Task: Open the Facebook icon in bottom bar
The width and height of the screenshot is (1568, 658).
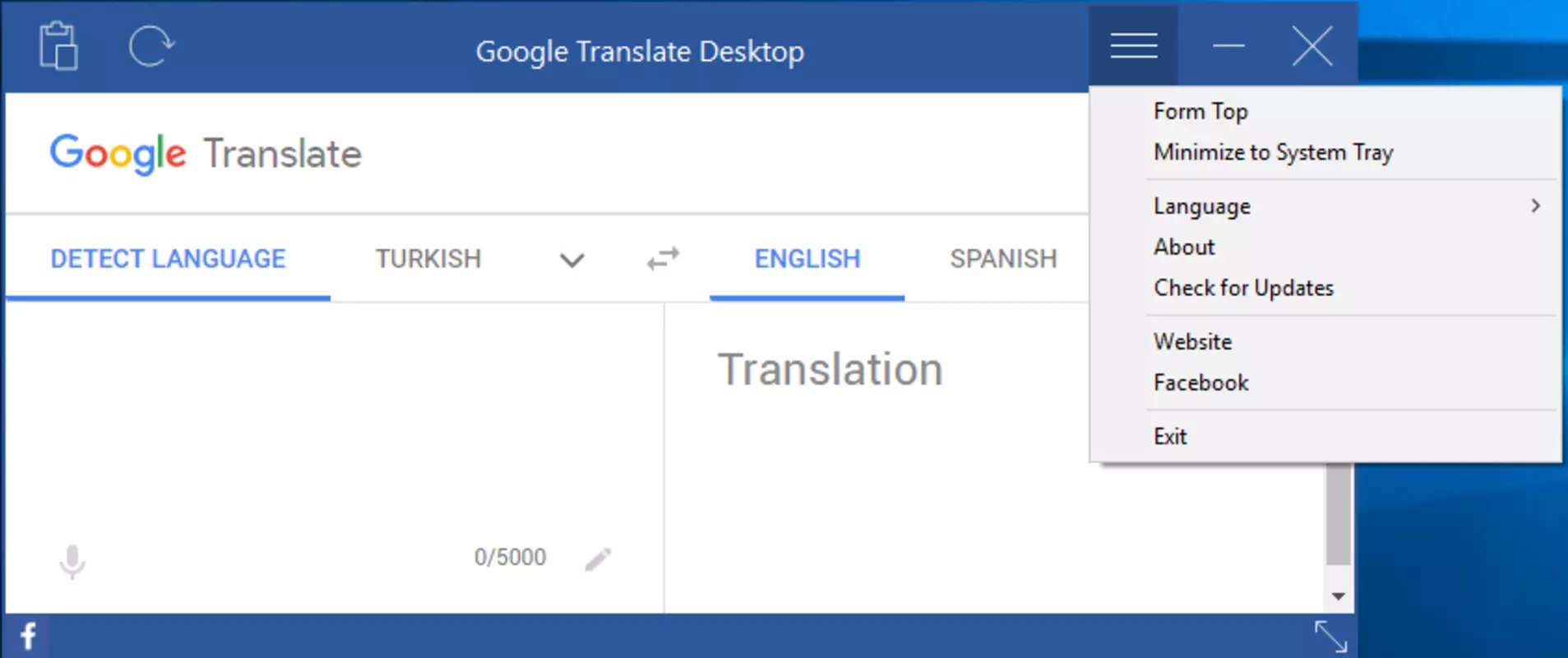Action: (x=28, y=636)
